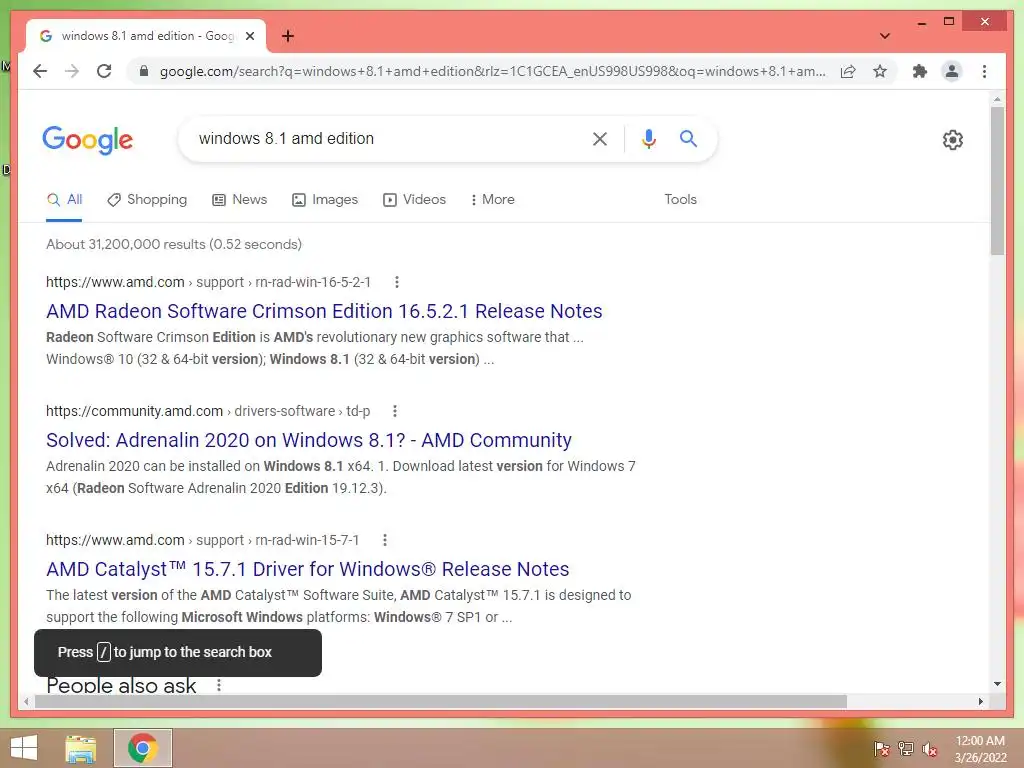Open Google quick settings gear
This screenshot has height=768, width=1024.
coord(953,139)
